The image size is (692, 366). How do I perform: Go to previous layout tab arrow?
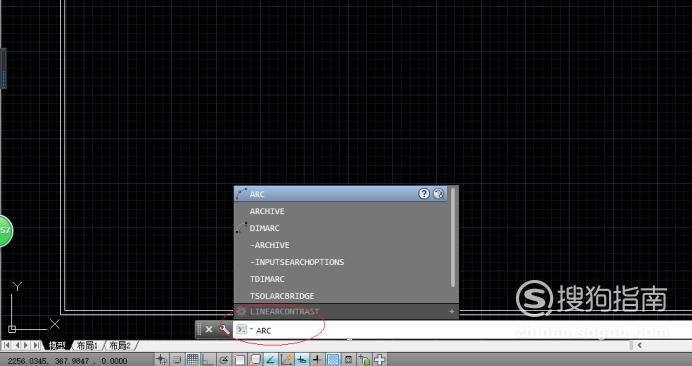17,345
